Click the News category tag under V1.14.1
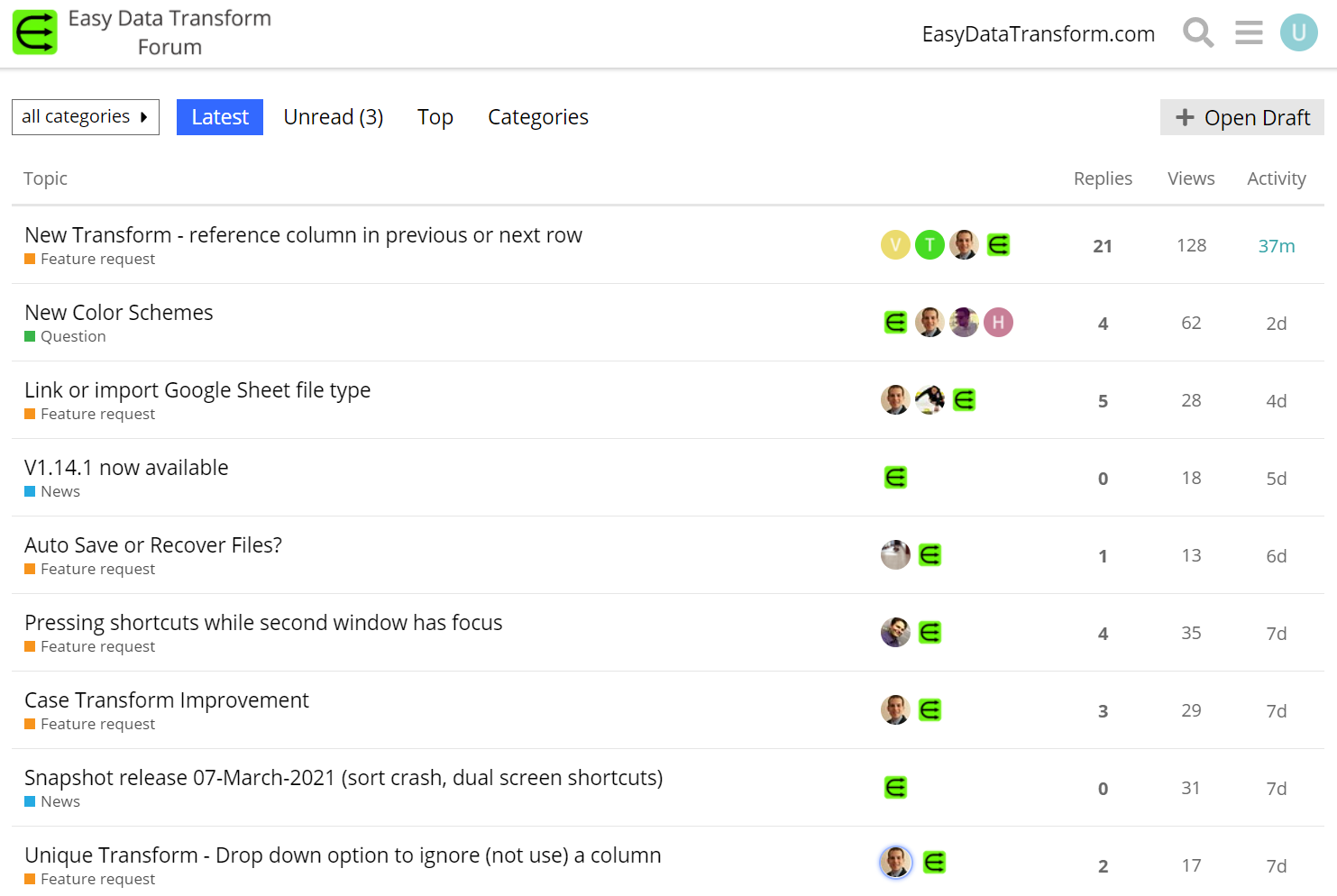Image resolution: width=1337 pixels, height=896 pixels. 60,492
